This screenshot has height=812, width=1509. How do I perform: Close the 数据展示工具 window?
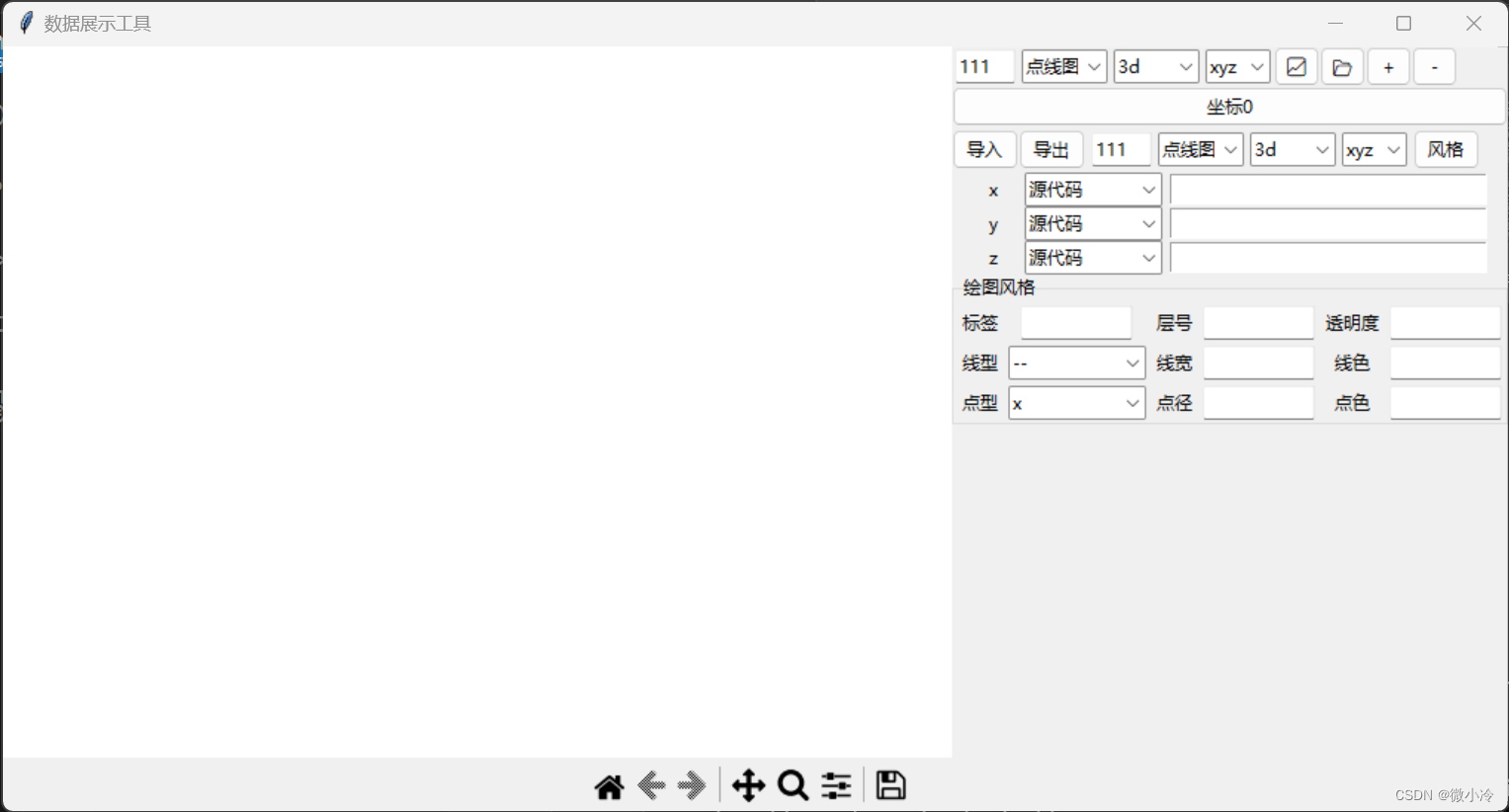click(1473, 23)
